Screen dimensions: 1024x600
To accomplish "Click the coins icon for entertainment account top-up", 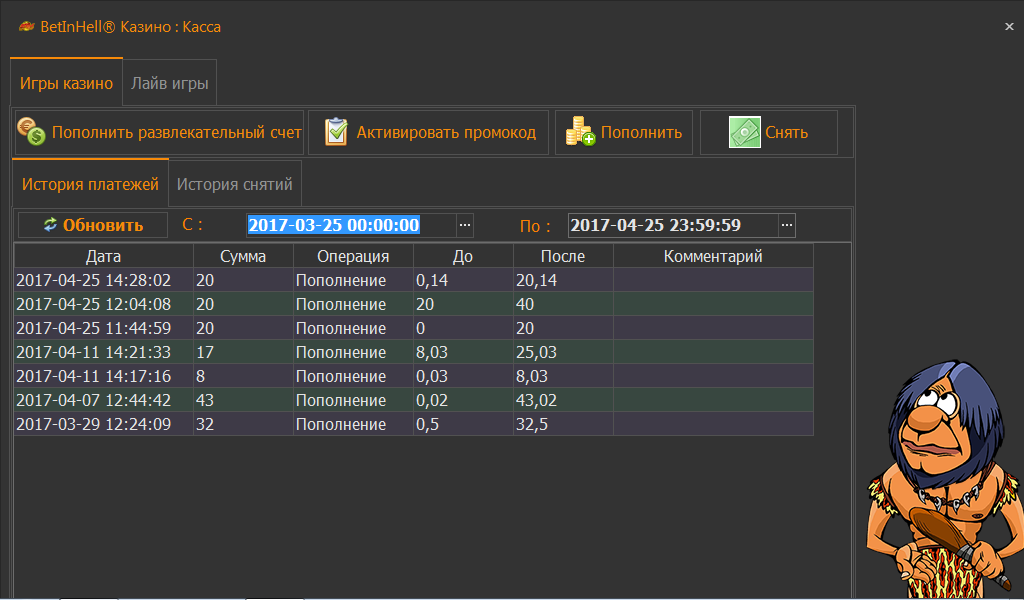I will (32, 132).
